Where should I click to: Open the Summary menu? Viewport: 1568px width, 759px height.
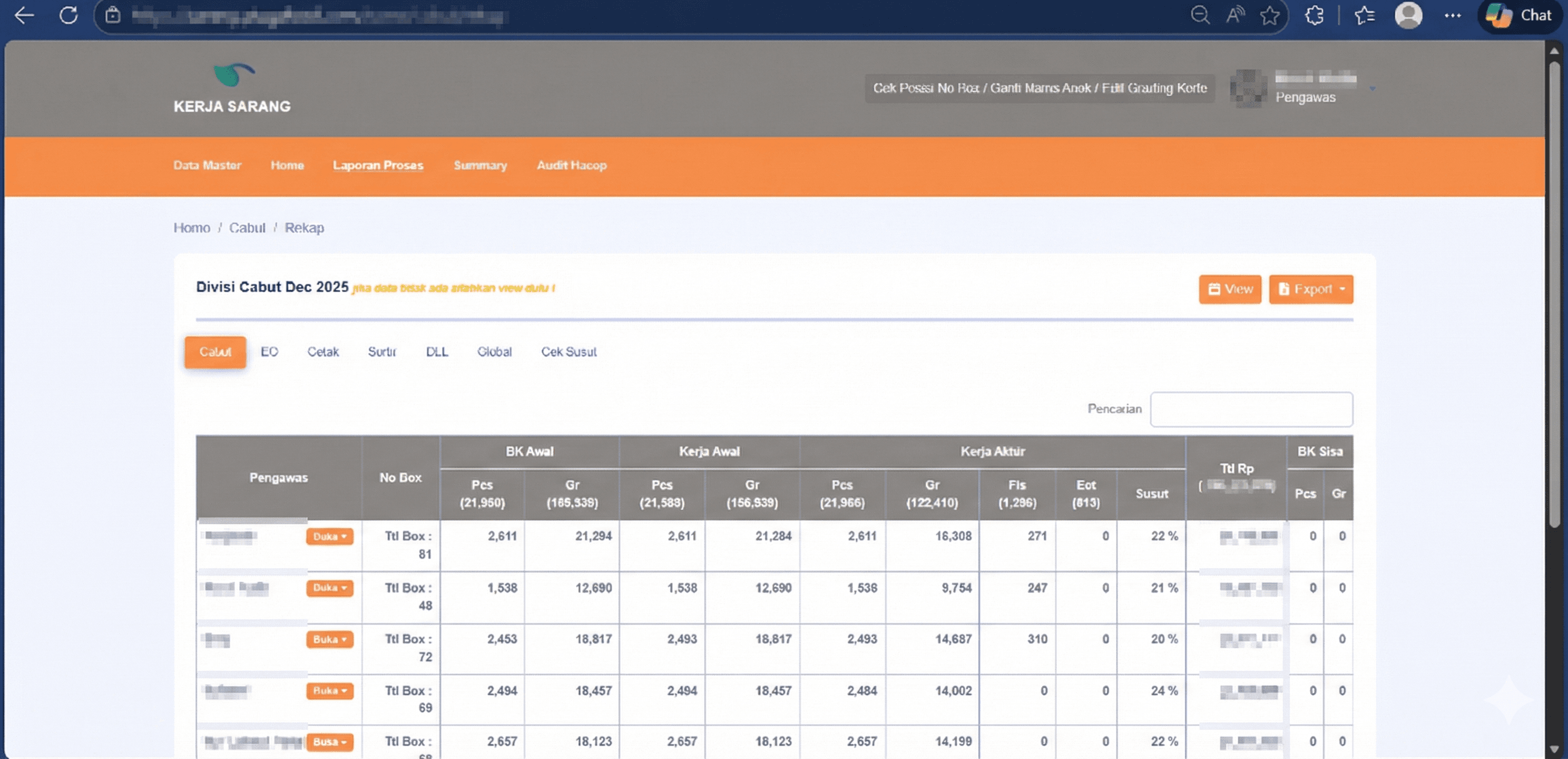[481, 165]
